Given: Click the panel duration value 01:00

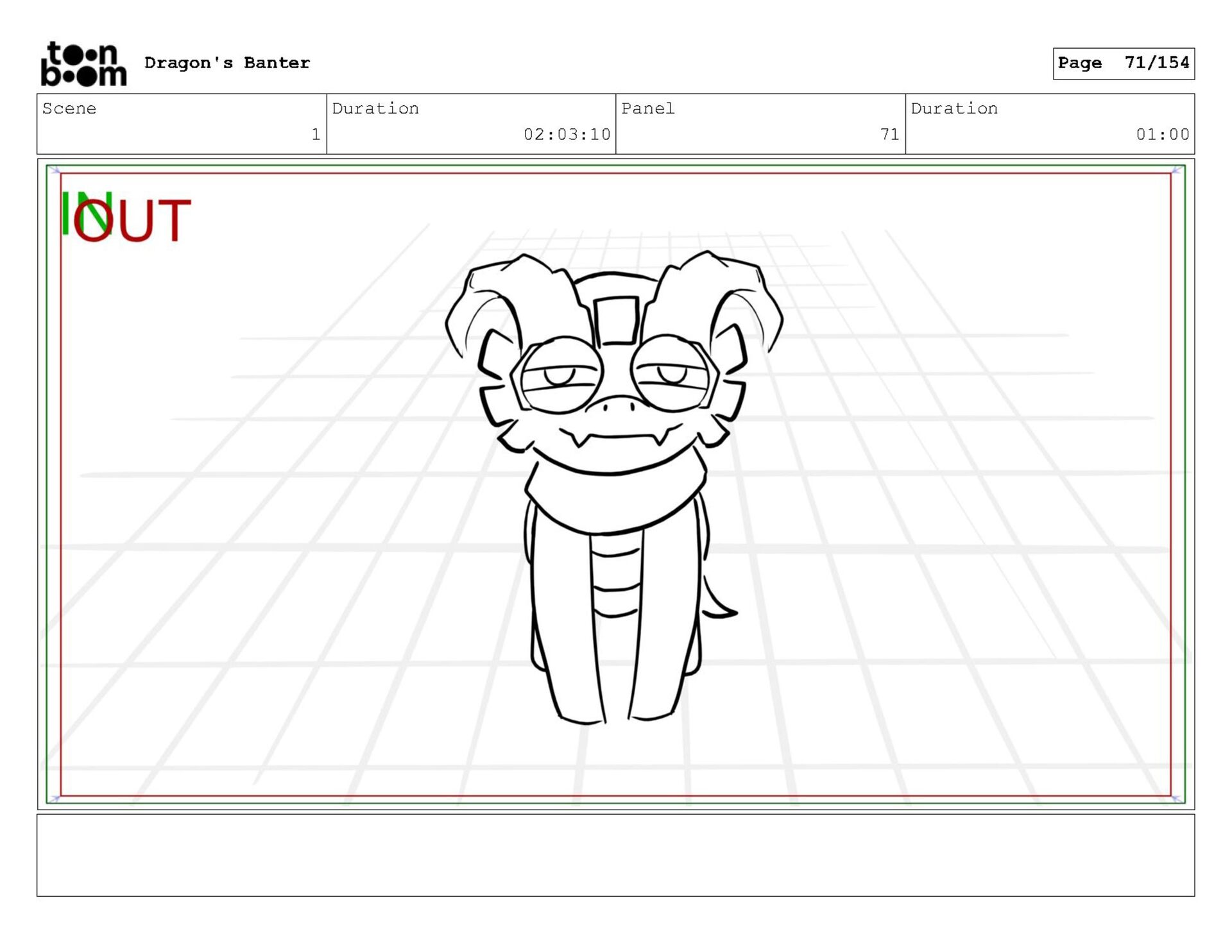Looking at the screenshot, I should 1162,134.
